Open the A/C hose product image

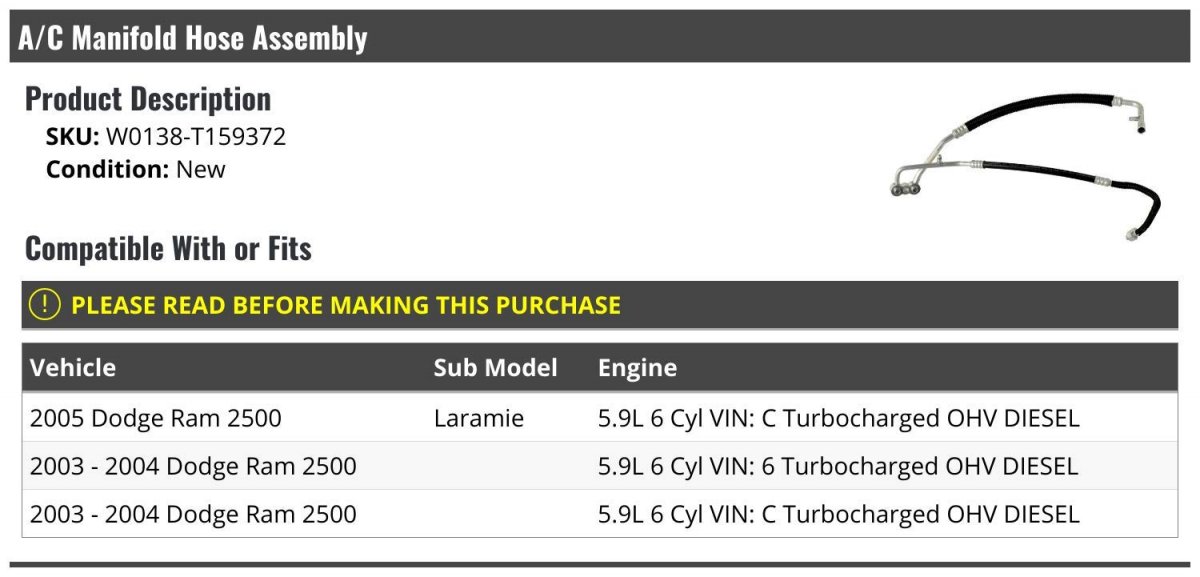1024,164
